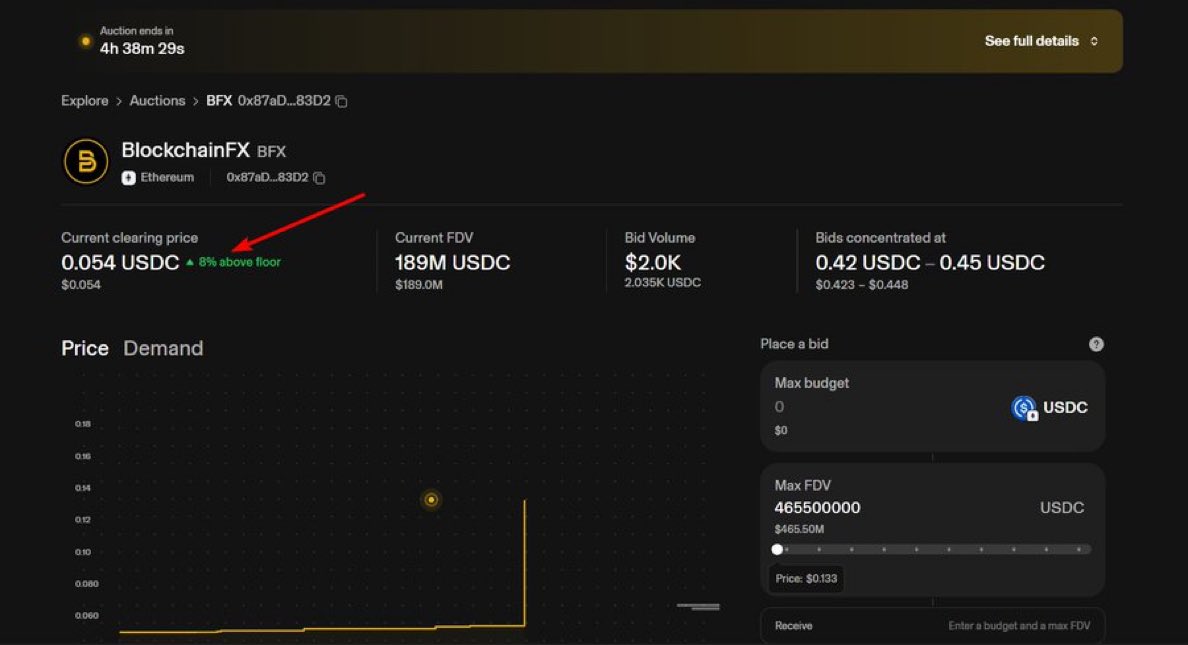Click the 2.035K USDC bid volume subtext
Viewport: 1188px width, 645px height.
tap(662, 283)
